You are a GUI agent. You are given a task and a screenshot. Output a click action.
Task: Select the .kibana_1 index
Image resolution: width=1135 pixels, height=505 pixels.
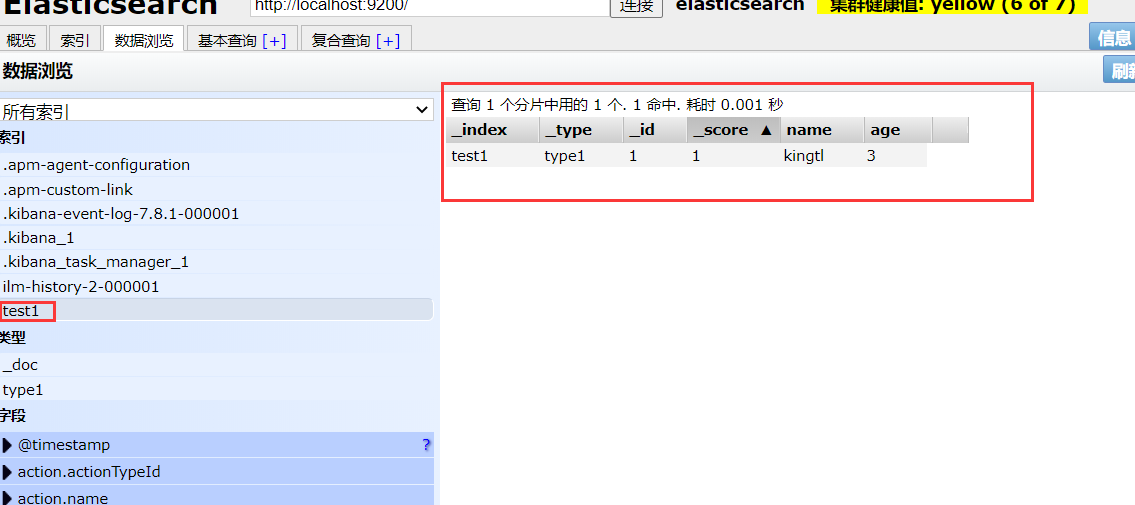216,238
